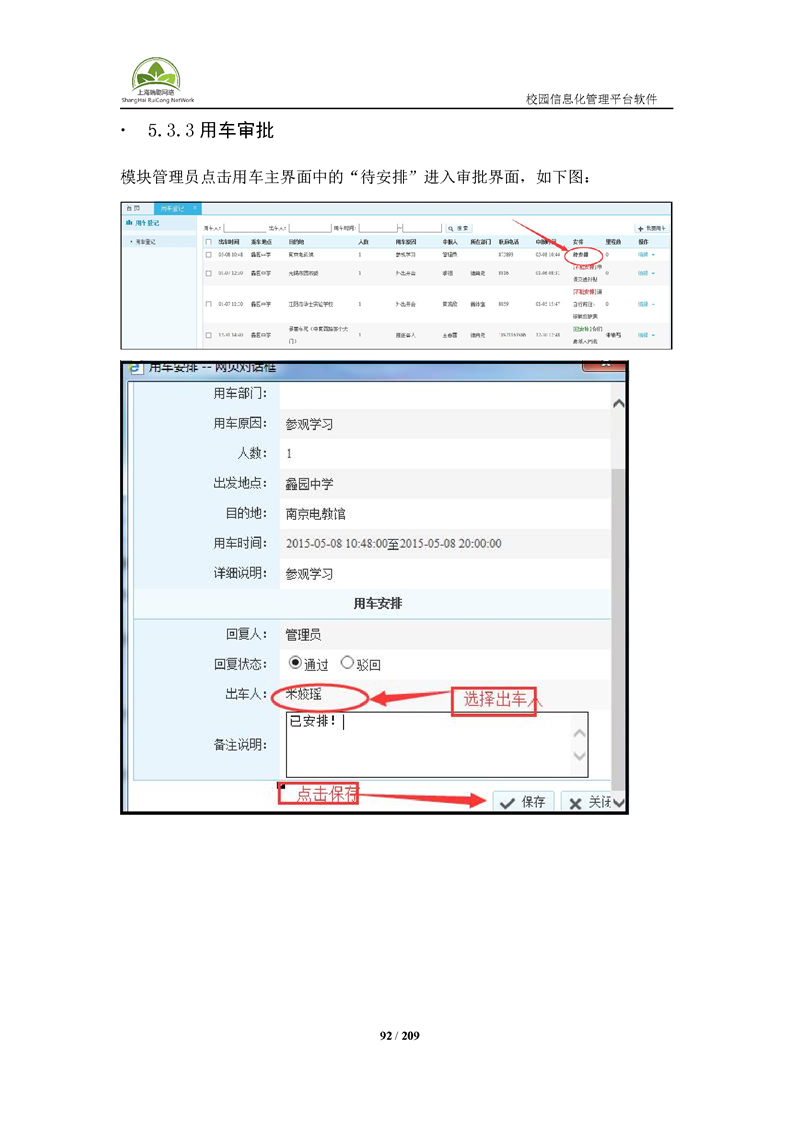This screenshot has height=1122, width=793.
Task: Click the 备注说明 textarea scroll-down arrow
Action: 580,756
